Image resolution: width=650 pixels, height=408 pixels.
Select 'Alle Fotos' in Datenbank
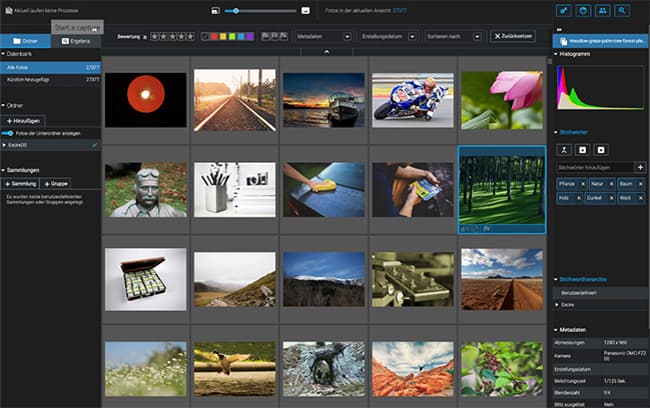[x=51, y=67]
